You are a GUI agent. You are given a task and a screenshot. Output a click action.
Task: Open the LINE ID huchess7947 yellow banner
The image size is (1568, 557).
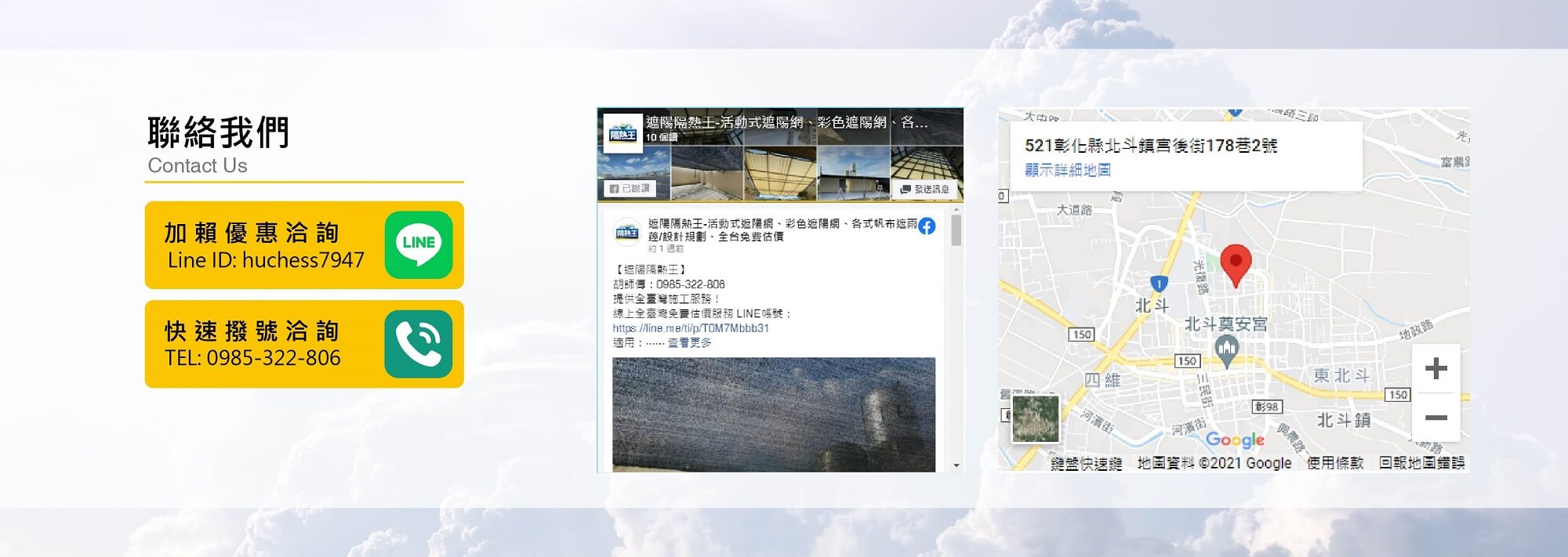point(304,245)
